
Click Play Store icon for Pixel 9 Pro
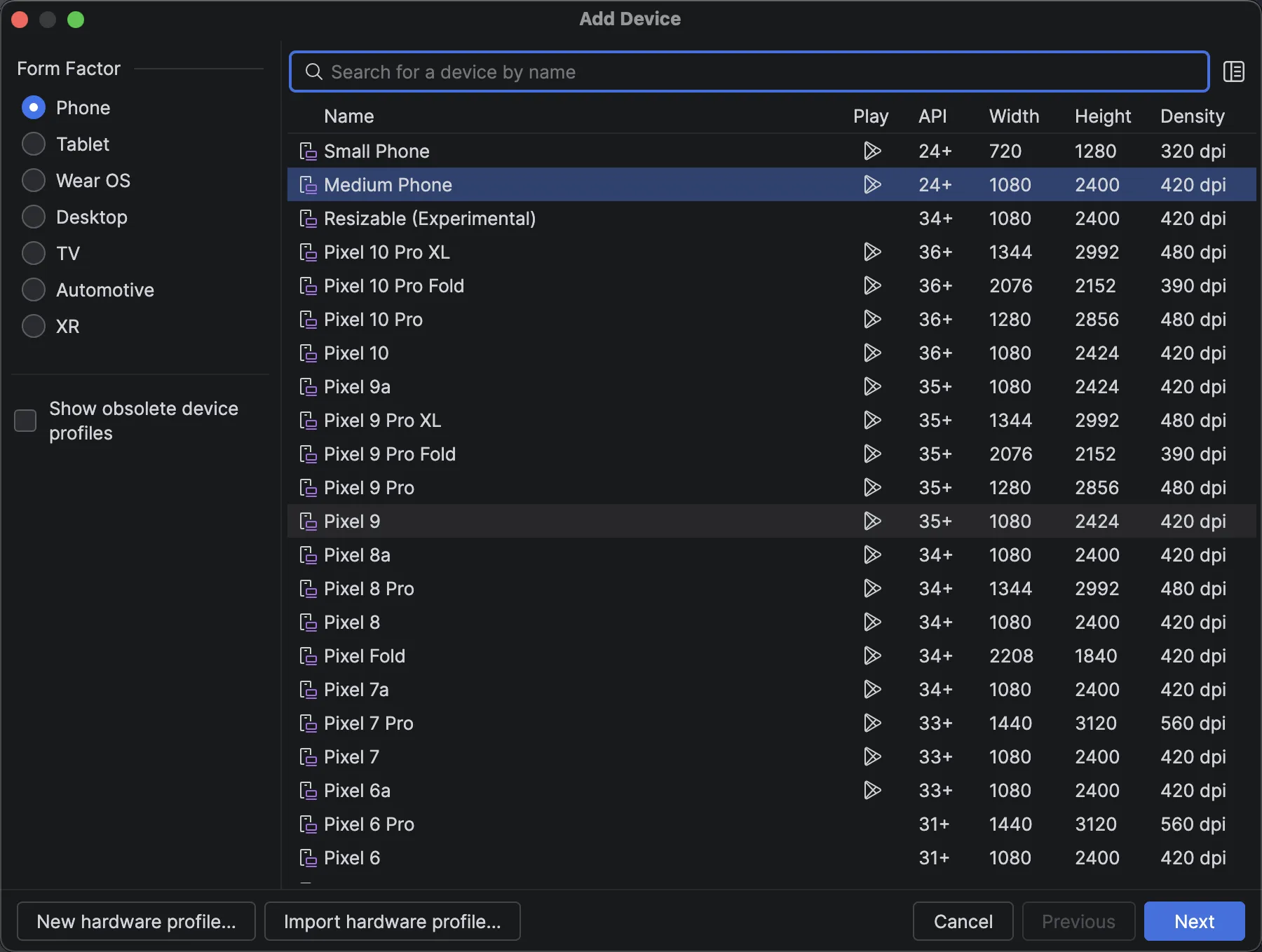click(x=872, y=487)
